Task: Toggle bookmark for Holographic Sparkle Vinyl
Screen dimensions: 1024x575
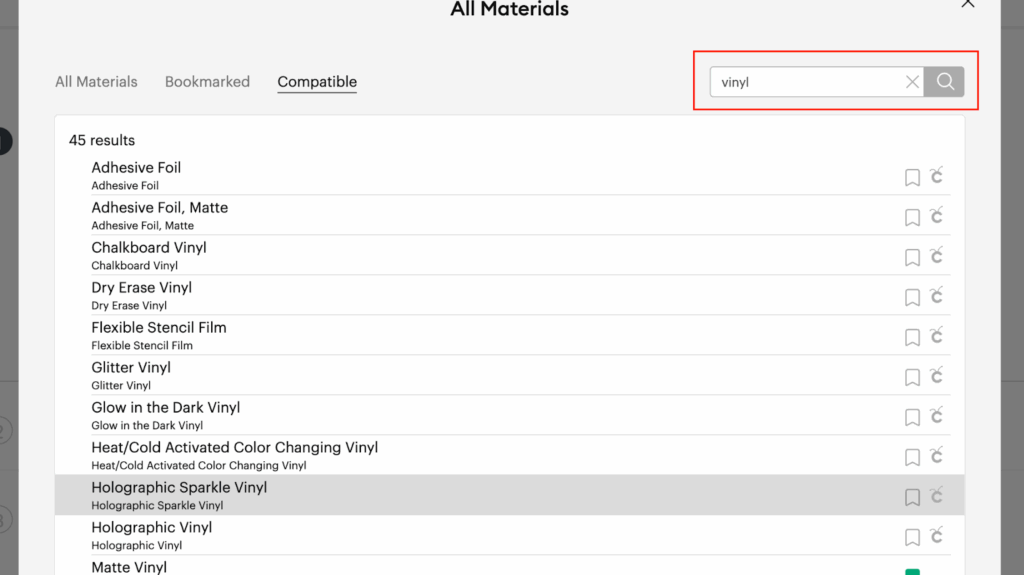Action: click(912, 497)
